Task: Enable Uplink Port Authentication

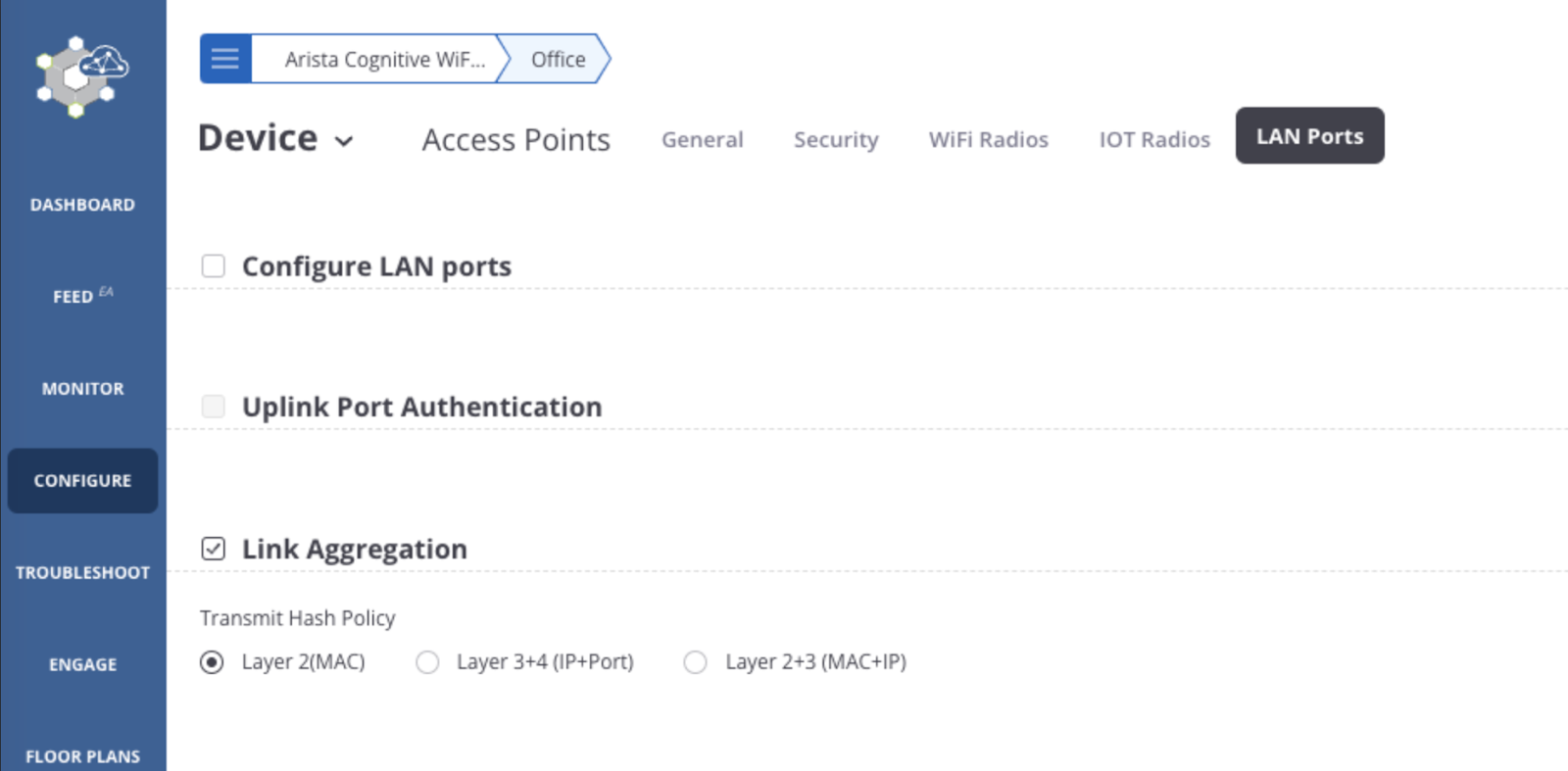Action: 213,406
